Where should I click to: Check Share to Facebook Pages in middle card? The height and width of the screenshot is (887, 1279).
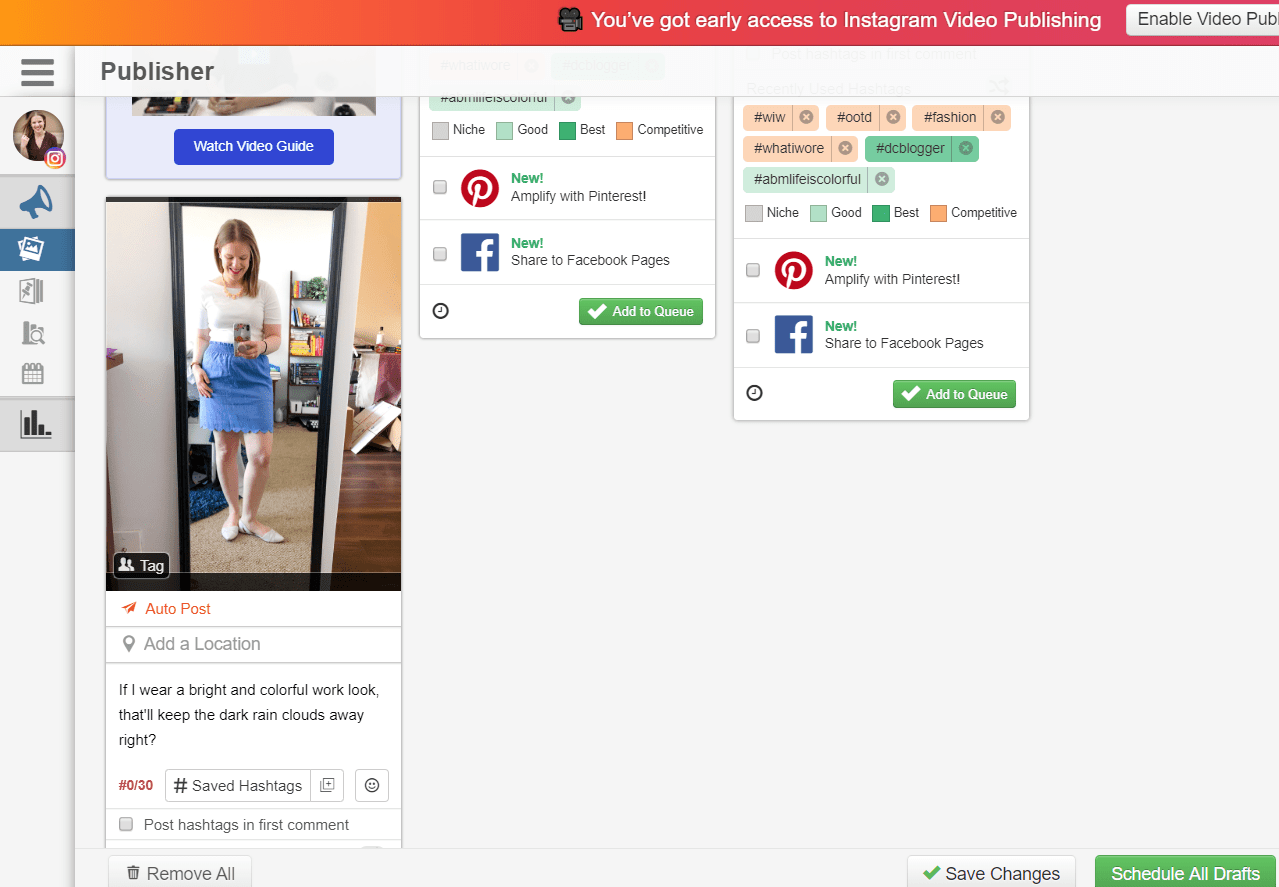pyautogui.click(x=440, y=254)
